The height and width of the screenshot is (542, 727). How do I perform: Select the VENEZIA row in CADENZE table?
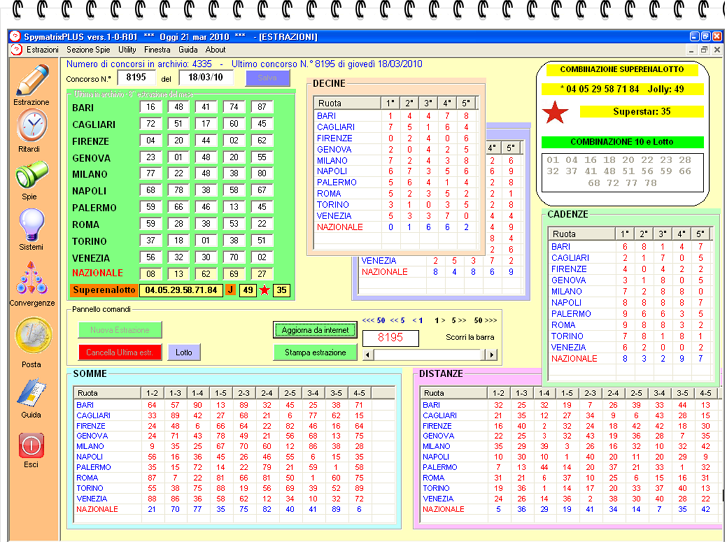point(631,347)
